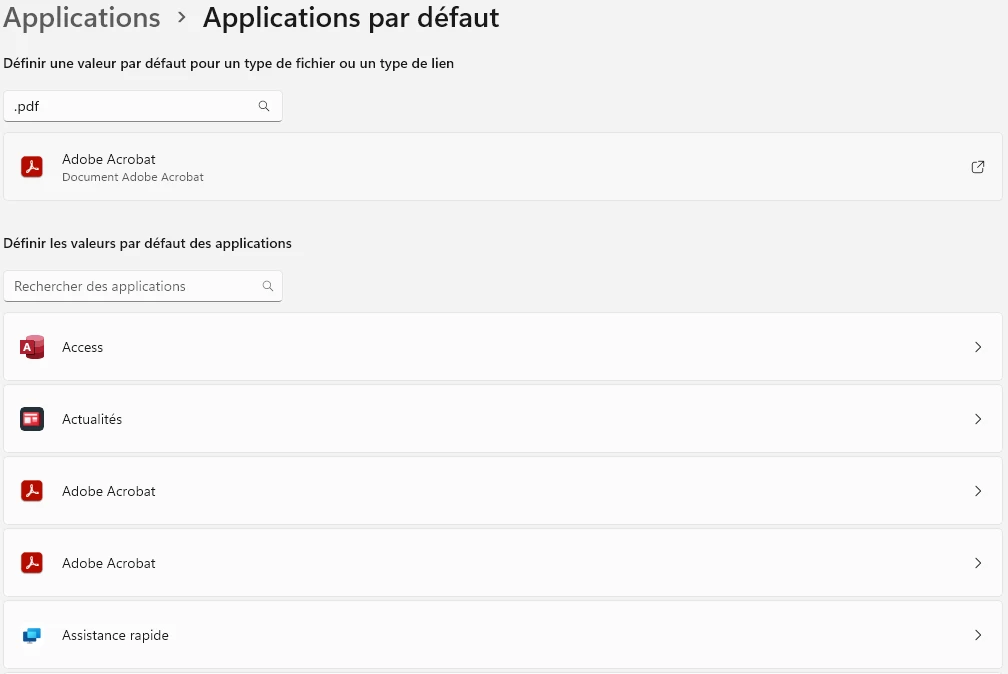Click the Actualités news app icon
Screen dimensions: 1008x674
32,419
